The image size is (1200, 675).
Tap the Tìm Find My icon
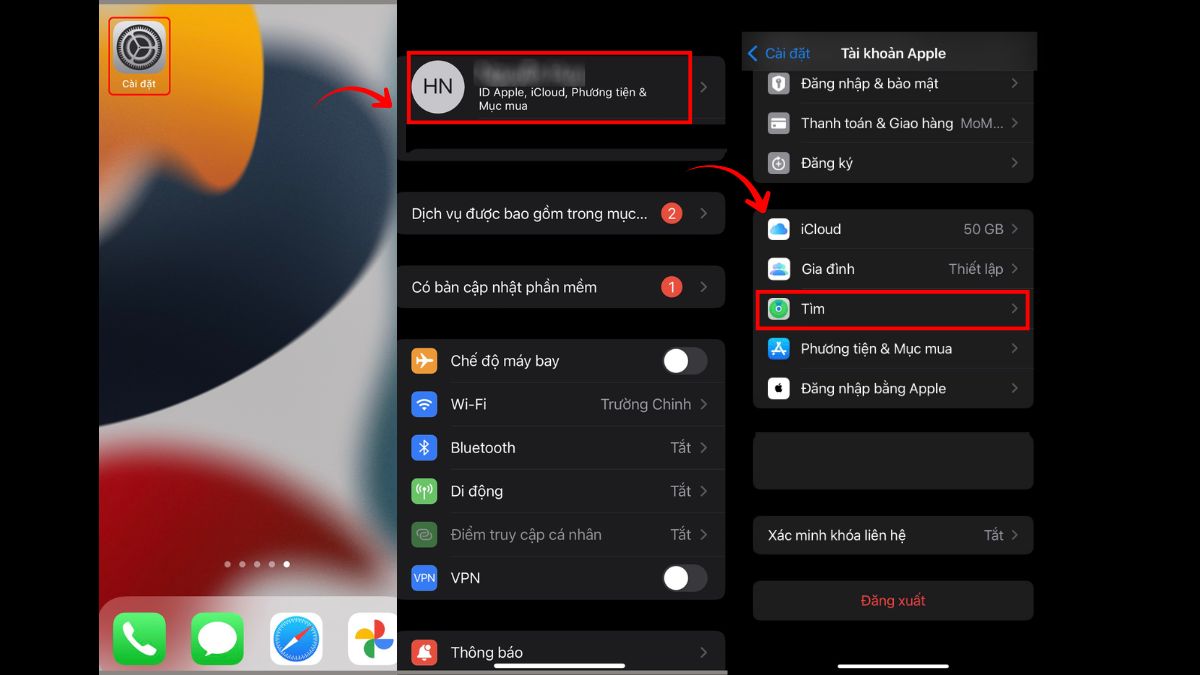(779, 309)
